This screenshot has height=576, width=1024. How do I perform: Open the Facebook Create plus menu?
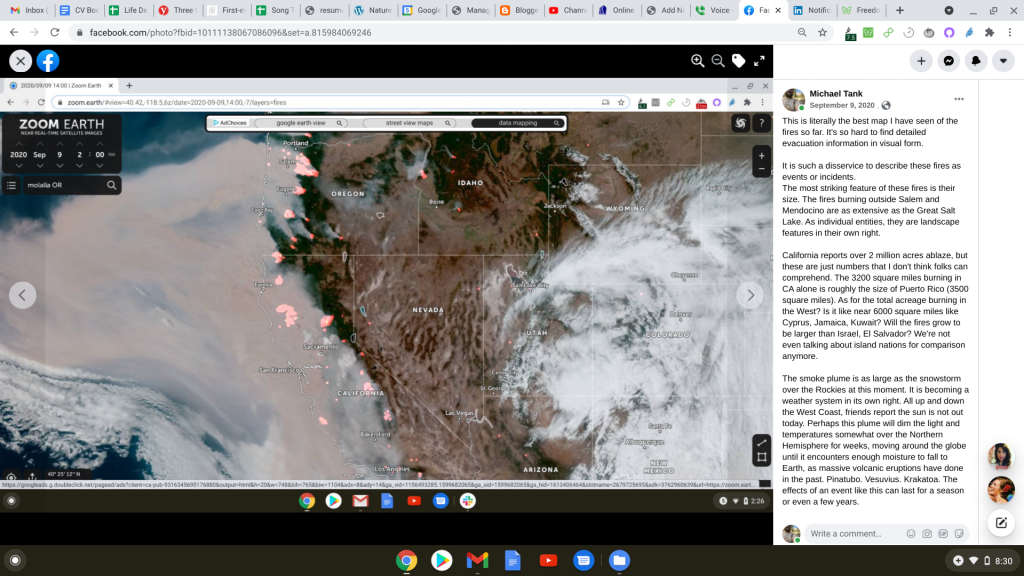(x=921, y=61)
